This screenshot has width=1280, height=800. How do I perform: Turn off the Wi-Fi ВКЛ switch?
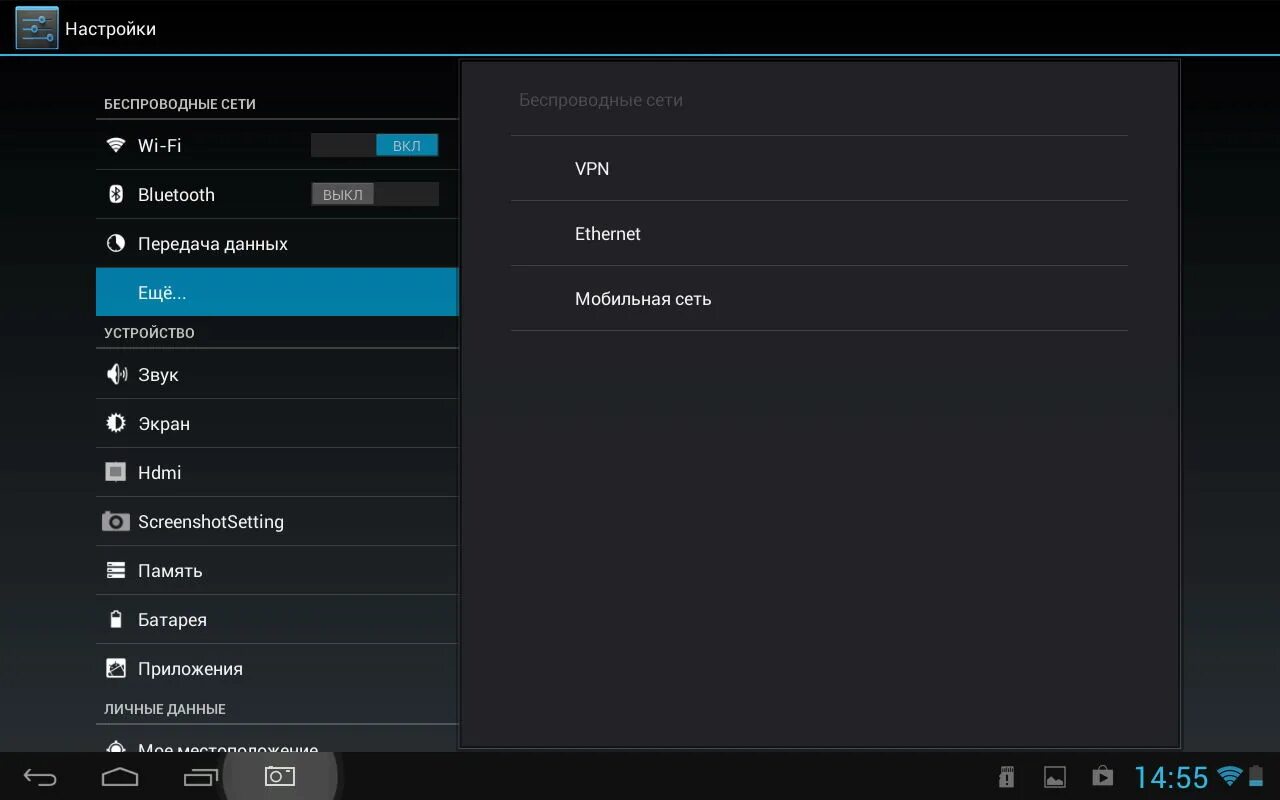click(x=375, y=145)
